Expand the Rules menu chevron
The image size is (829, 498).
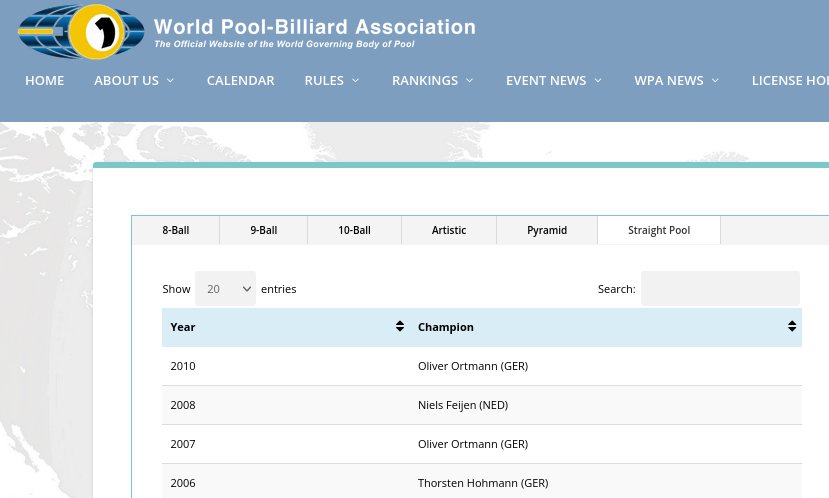point(355,81)
